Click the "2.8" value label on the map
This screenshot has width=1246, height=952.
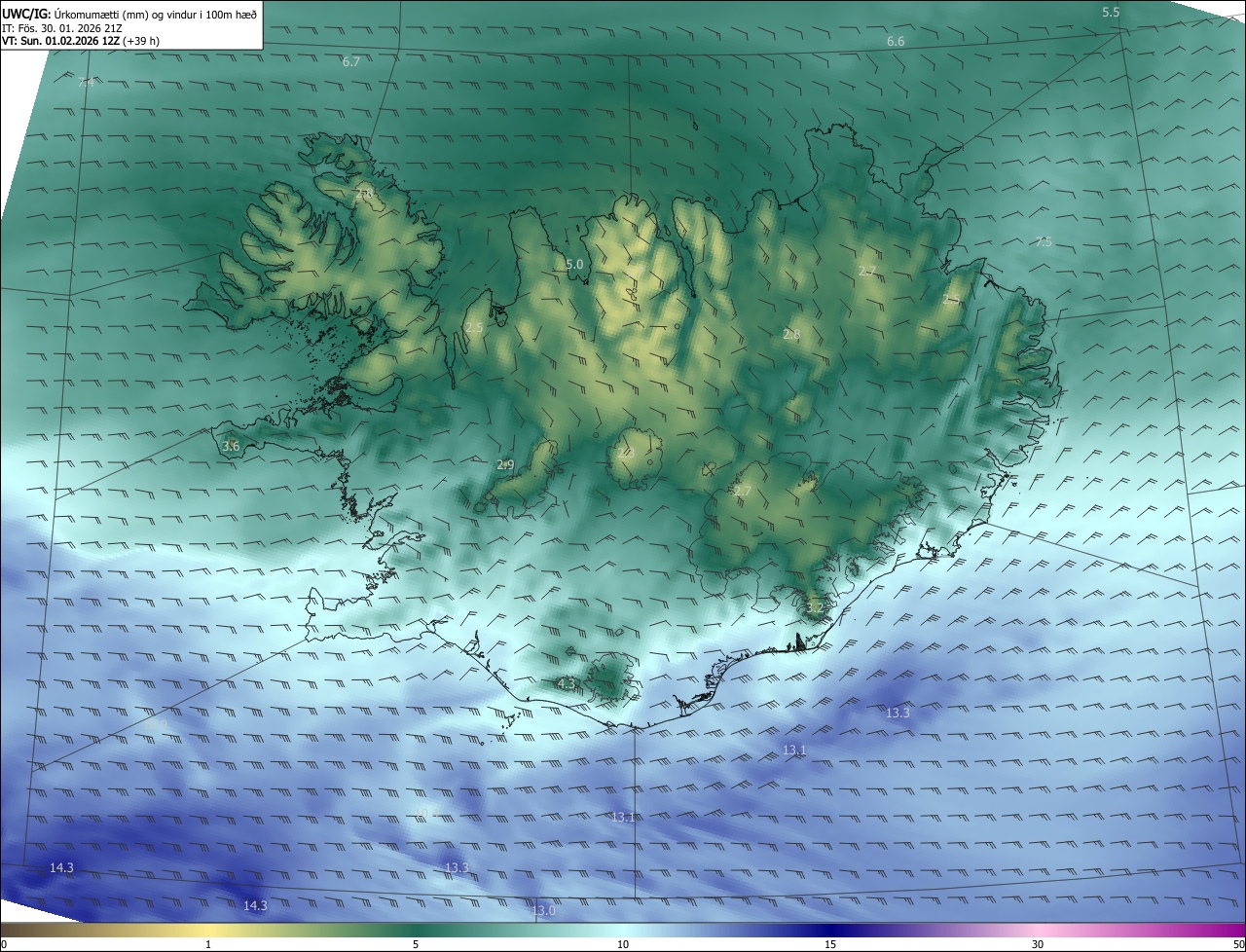pyautogui.click(x=791, y=334)
